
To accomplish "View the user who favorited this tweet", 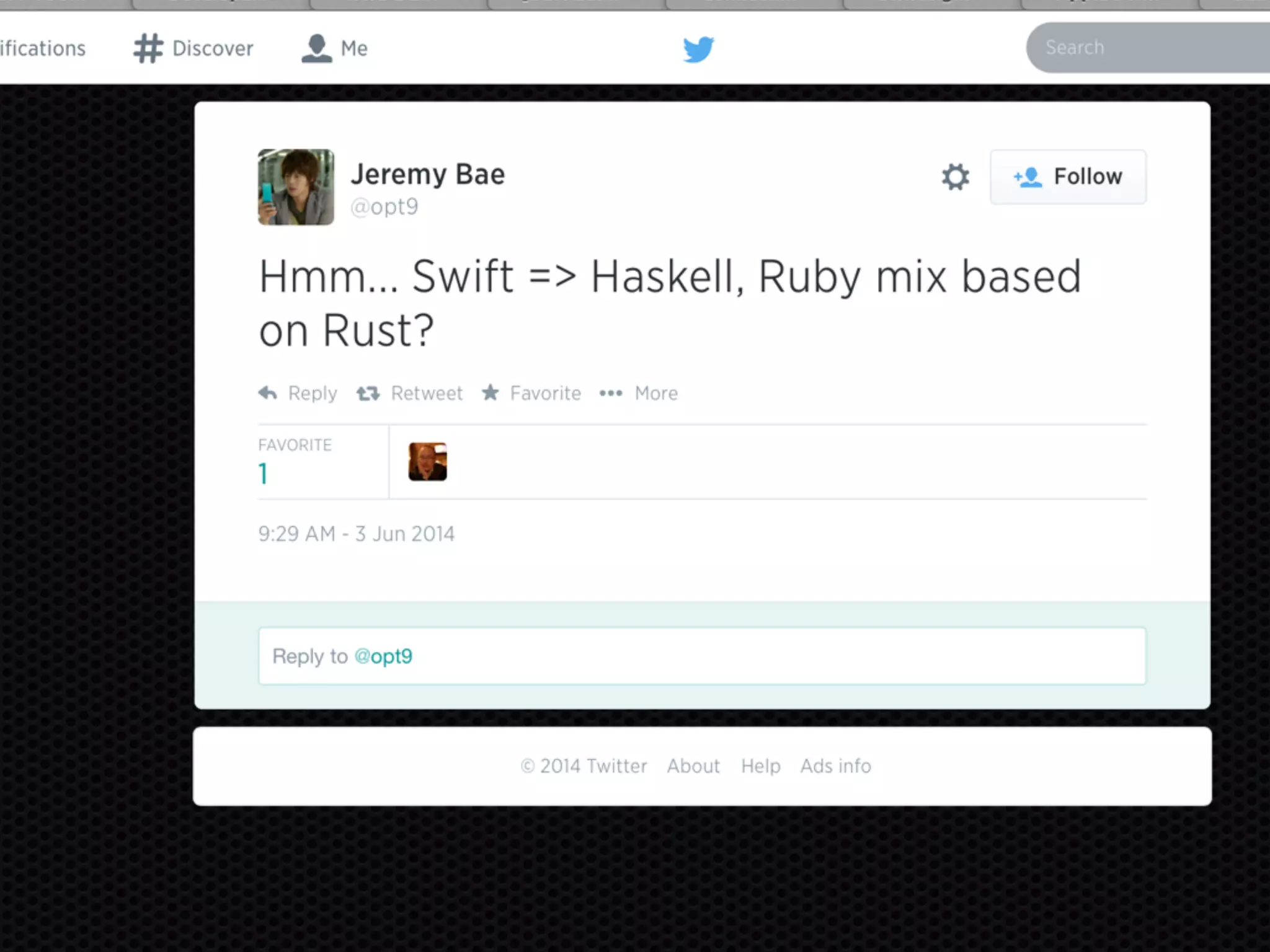I will tap(427, 462).
